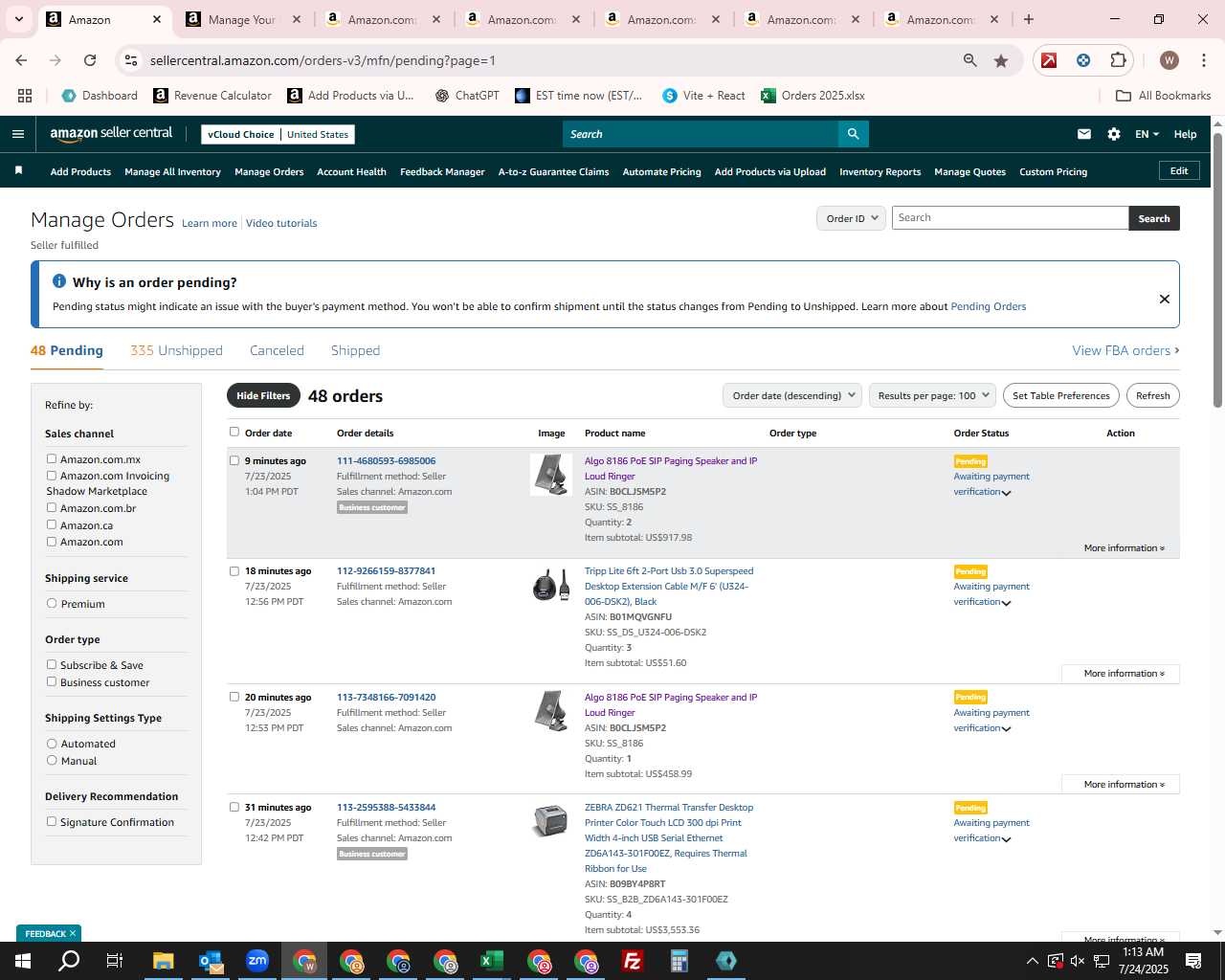Image resolution: width=1225 pixels, height=980 pixels.
Task: Expand More information for order 111-4680593-6985006
Action: [x=1124, y=548]
